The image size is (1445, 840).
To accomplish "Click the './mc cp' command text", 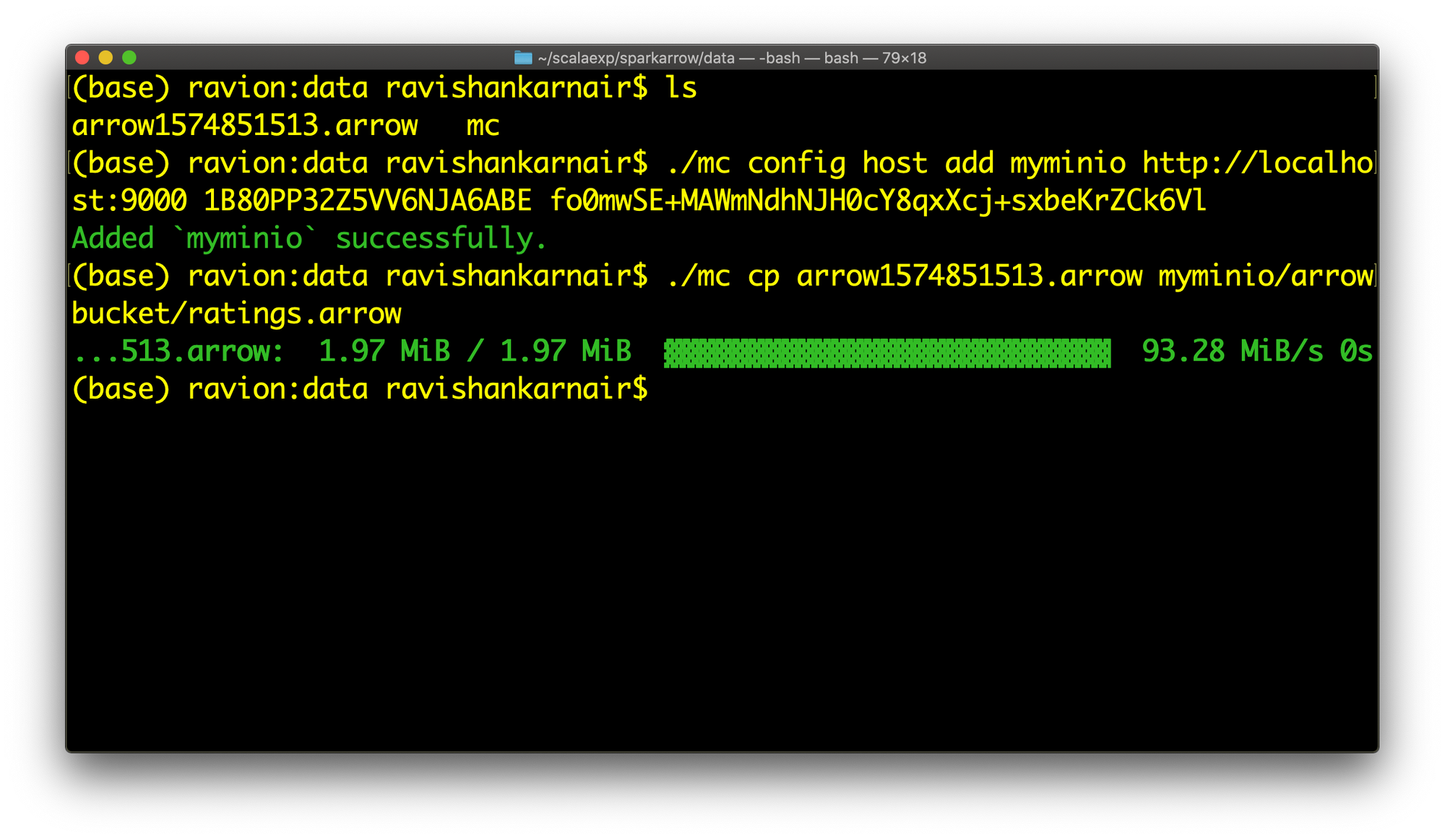I will [x=722, y=276].
